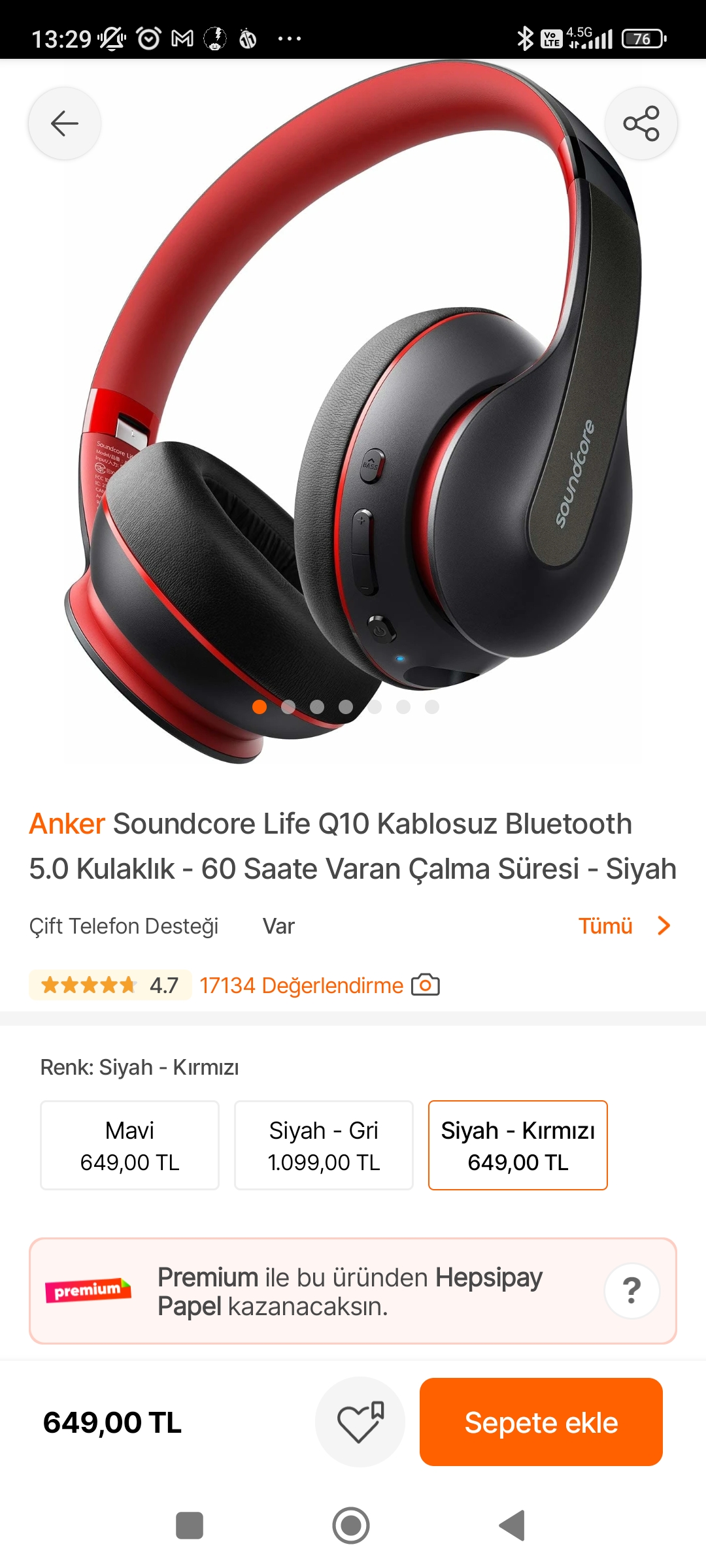This screenshot has height=1568, width=706.
Task: Tap the orange chevron next to Tümü
Action: click(664, 926)
